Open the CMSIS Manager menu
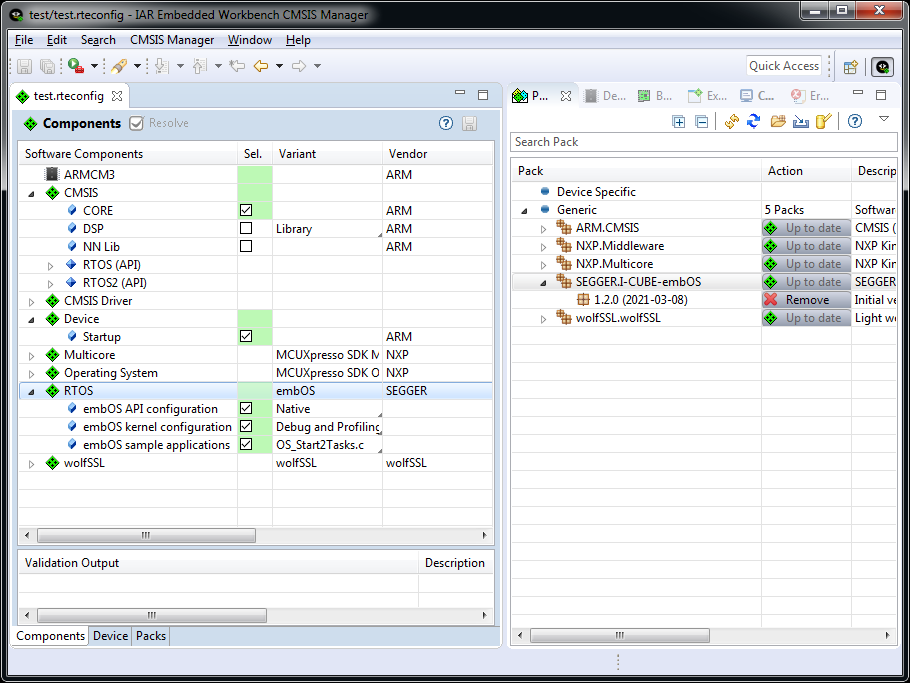 click(172, 40)
